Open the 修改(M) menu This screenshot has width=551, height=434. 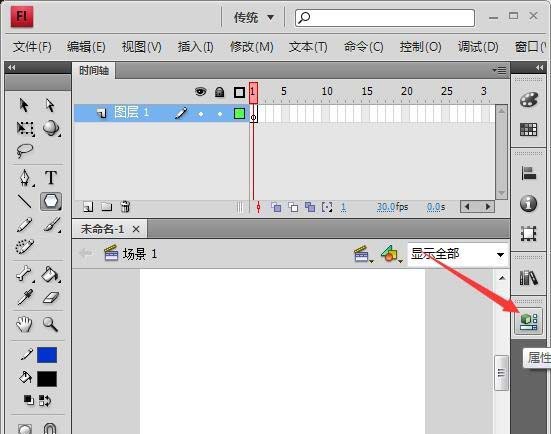tap(252, 46)
